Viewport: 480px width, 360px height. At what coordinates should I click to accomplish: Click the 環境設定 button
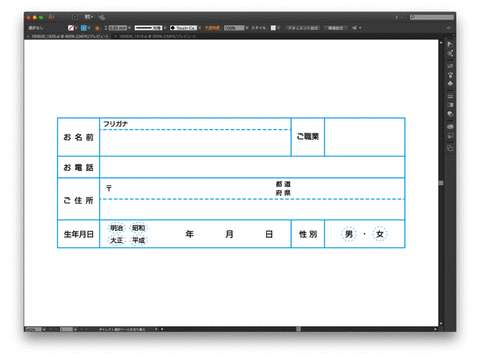pyautogui.click(x=335, y=28)
